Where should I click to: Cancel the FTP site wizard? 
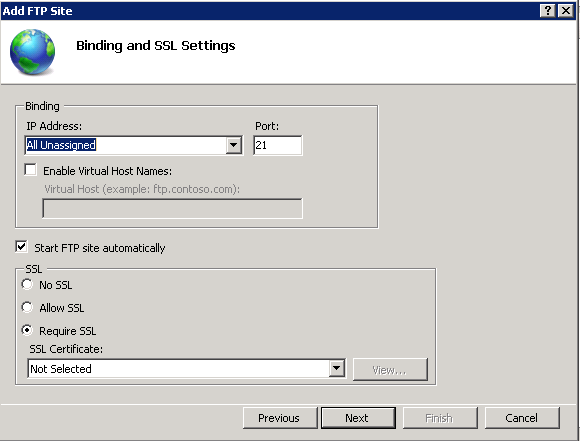click(x=522, y=418)
